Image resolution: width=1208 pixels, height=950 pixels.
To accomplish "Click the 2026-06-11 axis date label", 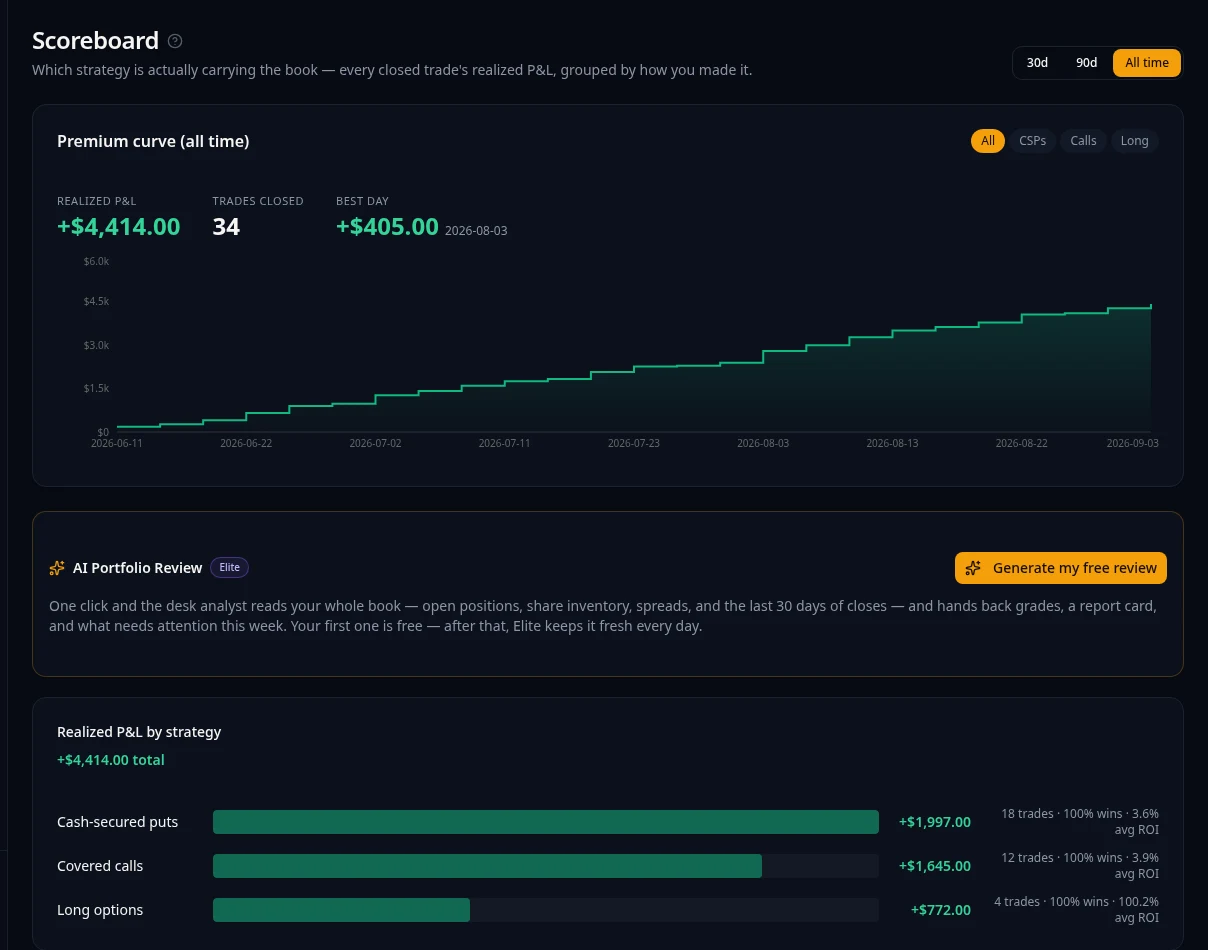I will tap(117, 443).
